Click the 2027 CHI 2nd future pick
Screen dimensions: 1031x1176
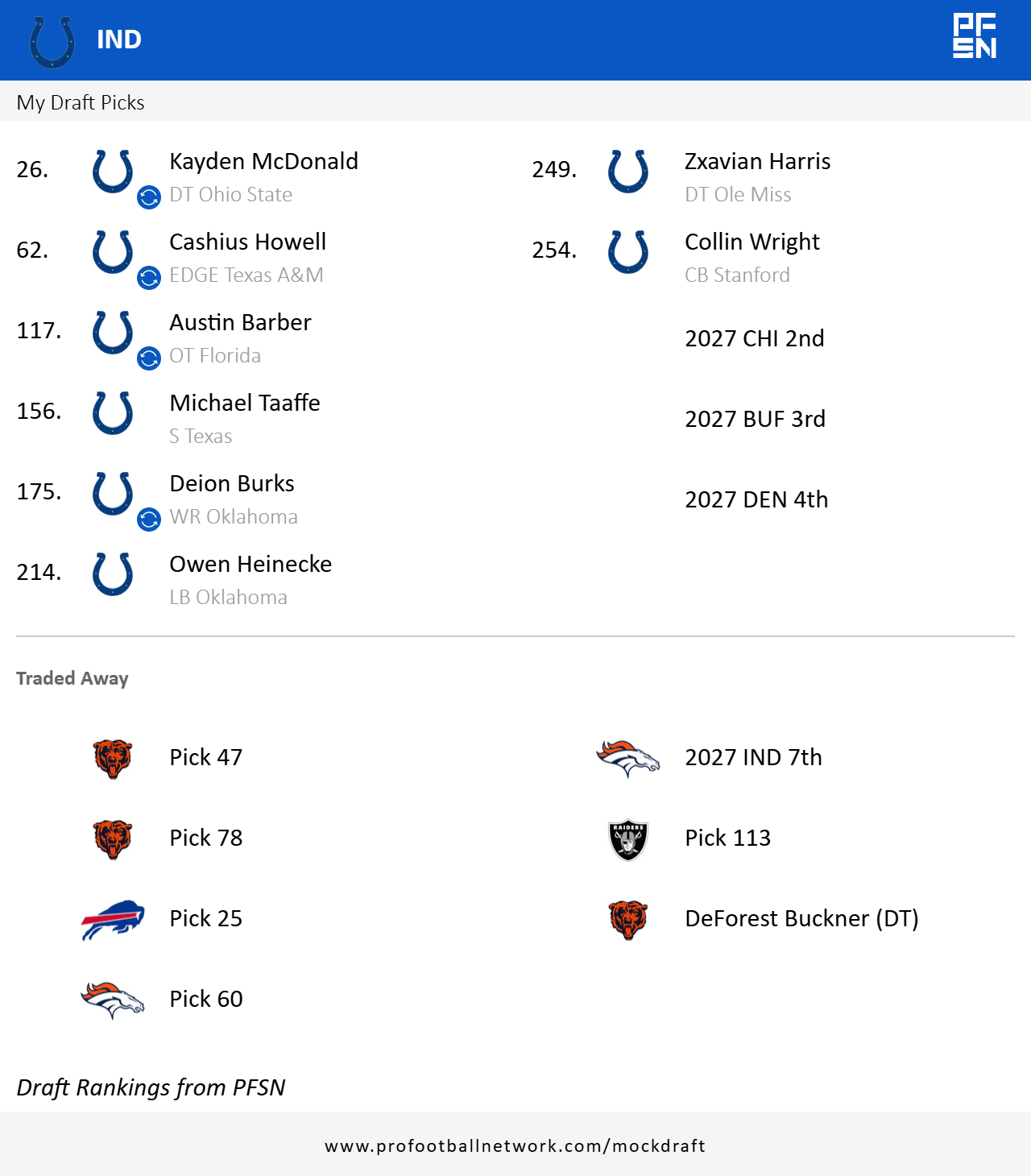coord(754,338)
